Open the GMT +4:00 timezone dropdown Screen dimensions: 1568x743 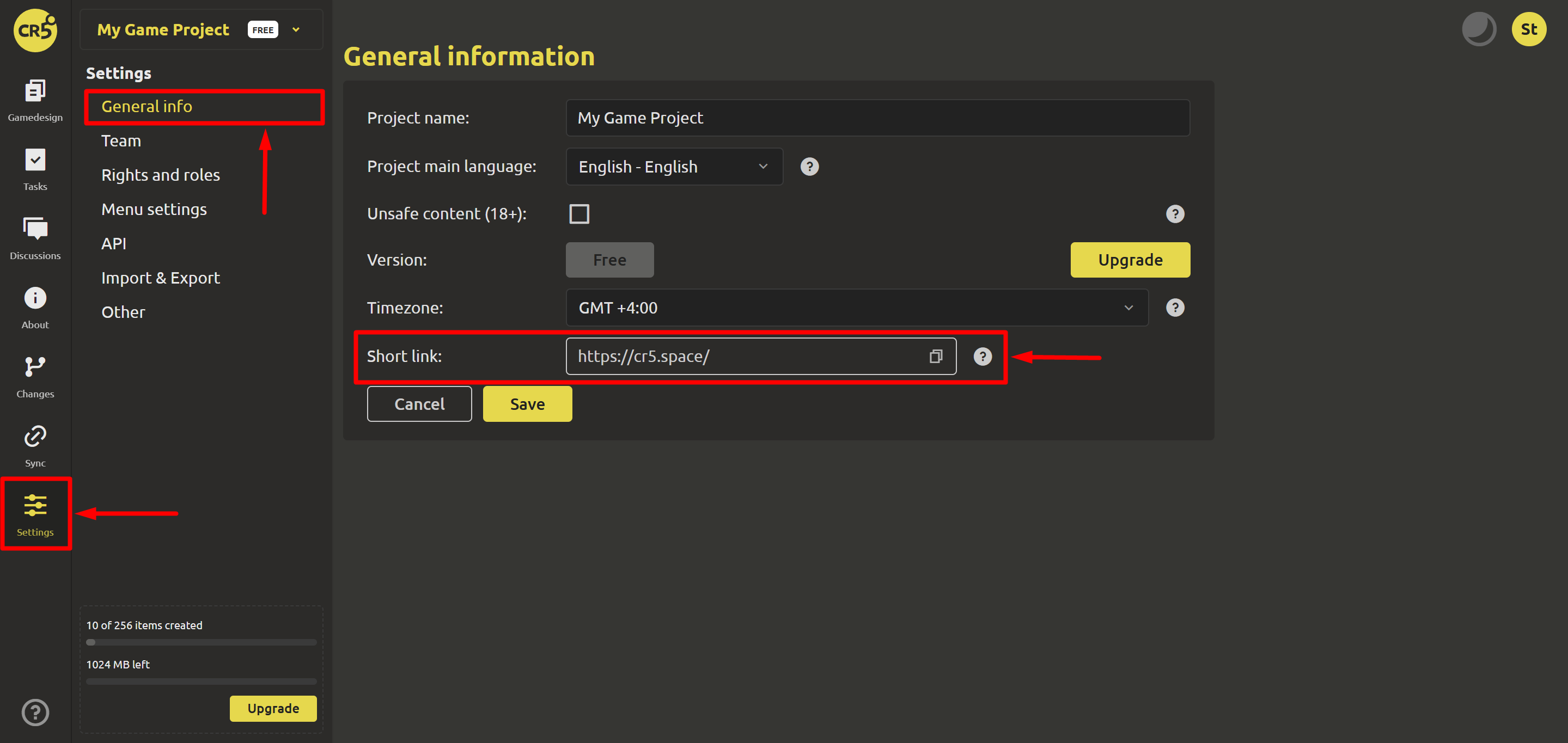click(x=856, y=308)
